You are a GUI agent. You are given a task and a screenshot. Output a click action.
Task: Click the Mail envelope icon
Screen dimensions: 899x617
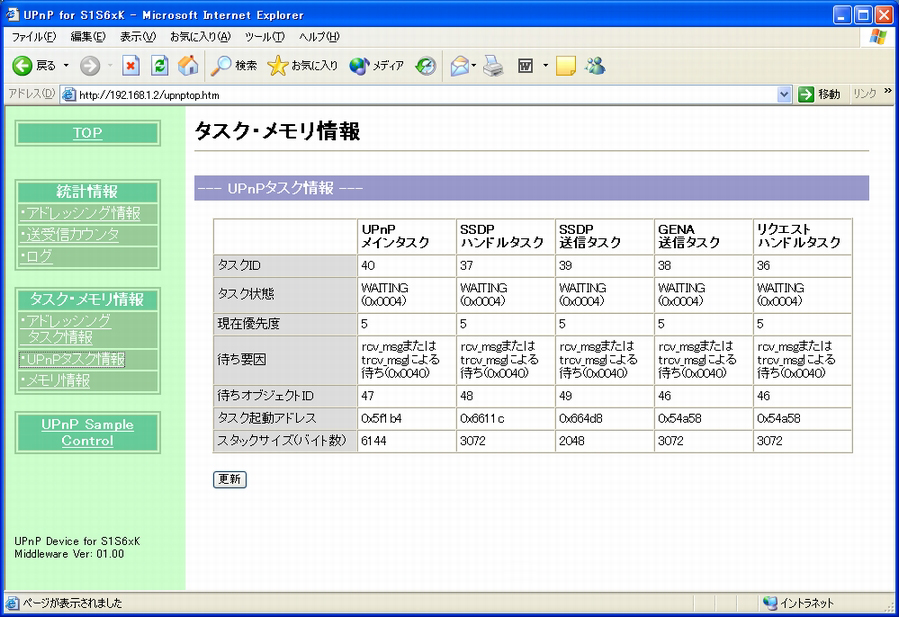(x=460, y=66)
